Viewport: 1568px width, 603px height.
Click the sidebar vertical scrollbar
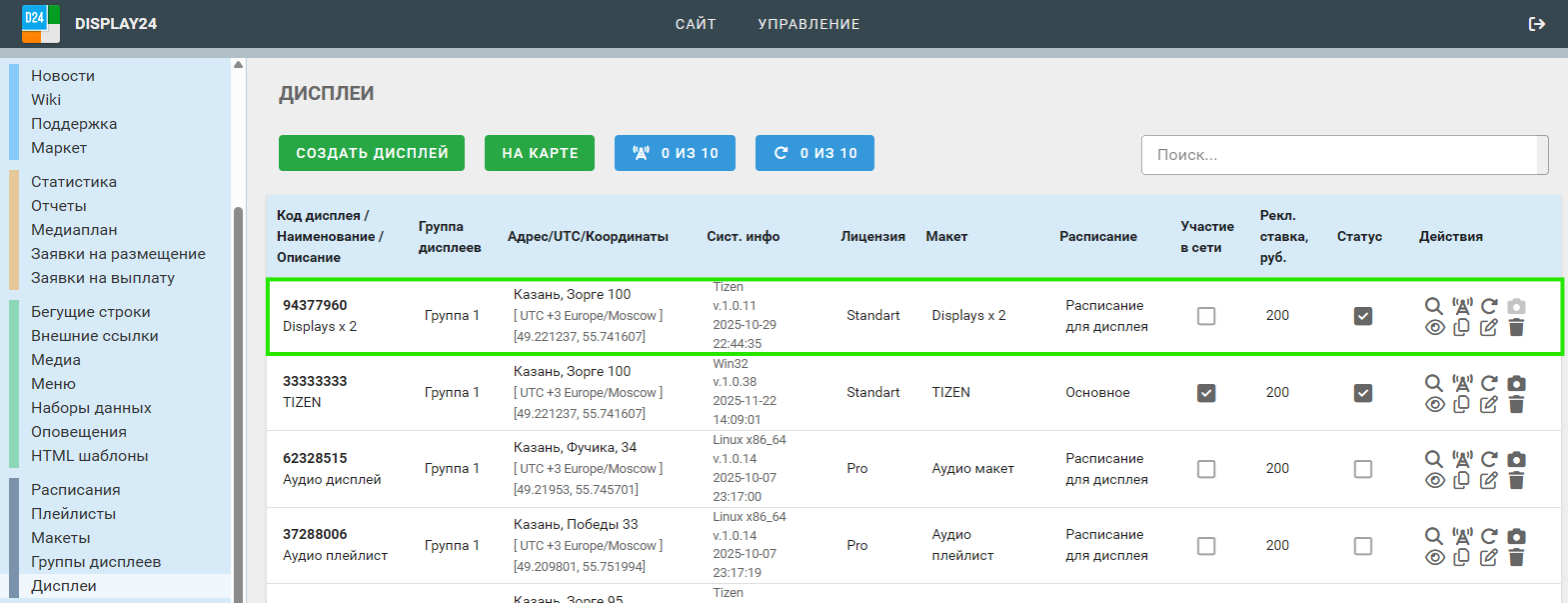coord(238,400)
